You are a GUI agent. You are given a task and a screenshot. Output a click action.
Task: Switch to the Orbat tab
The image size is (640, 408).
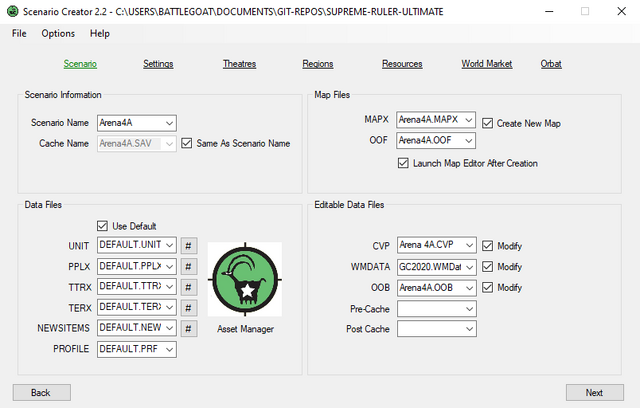(x=551, y=64)
